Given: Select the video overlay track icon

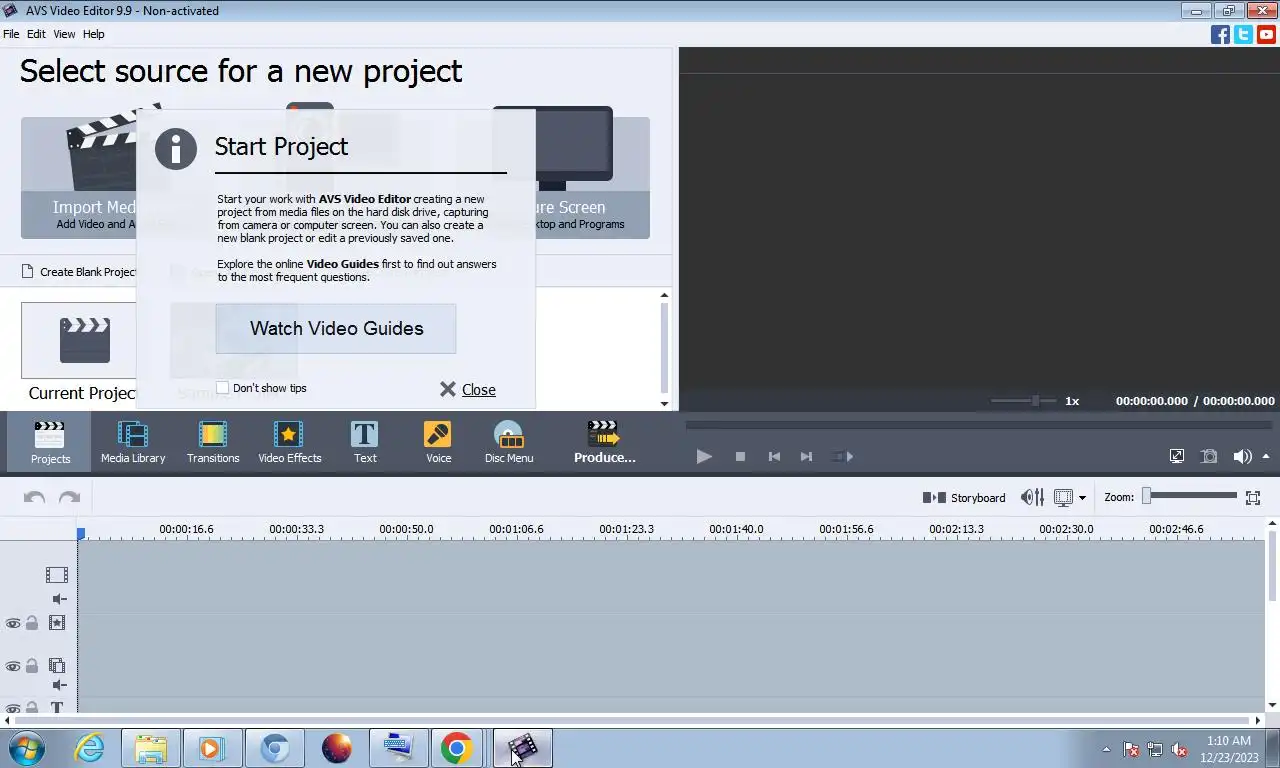Looking at the screenshot, I should [x=57, y=666].
